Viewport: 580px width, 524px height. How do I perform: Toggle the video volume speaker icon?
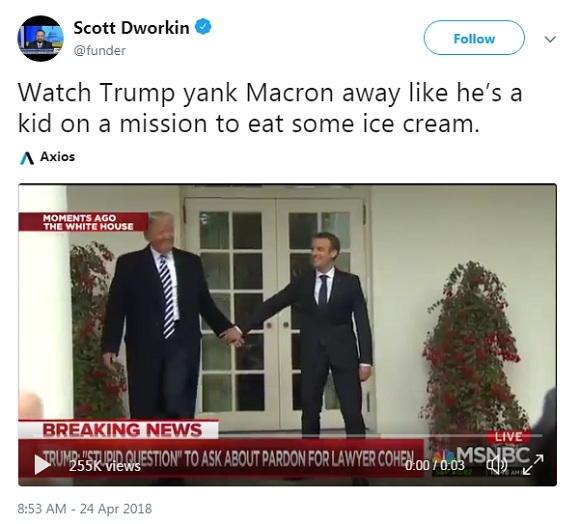click(x=498, y=465)
